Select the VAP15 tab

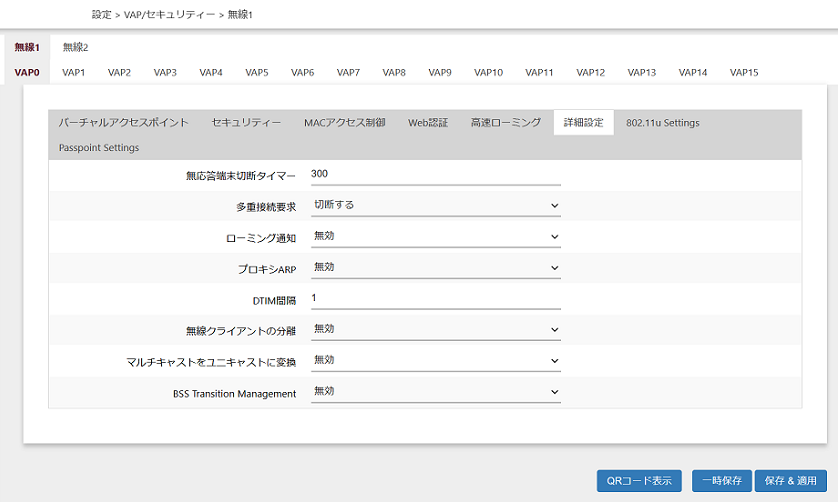pyautogui.click(x=744, y=72)
